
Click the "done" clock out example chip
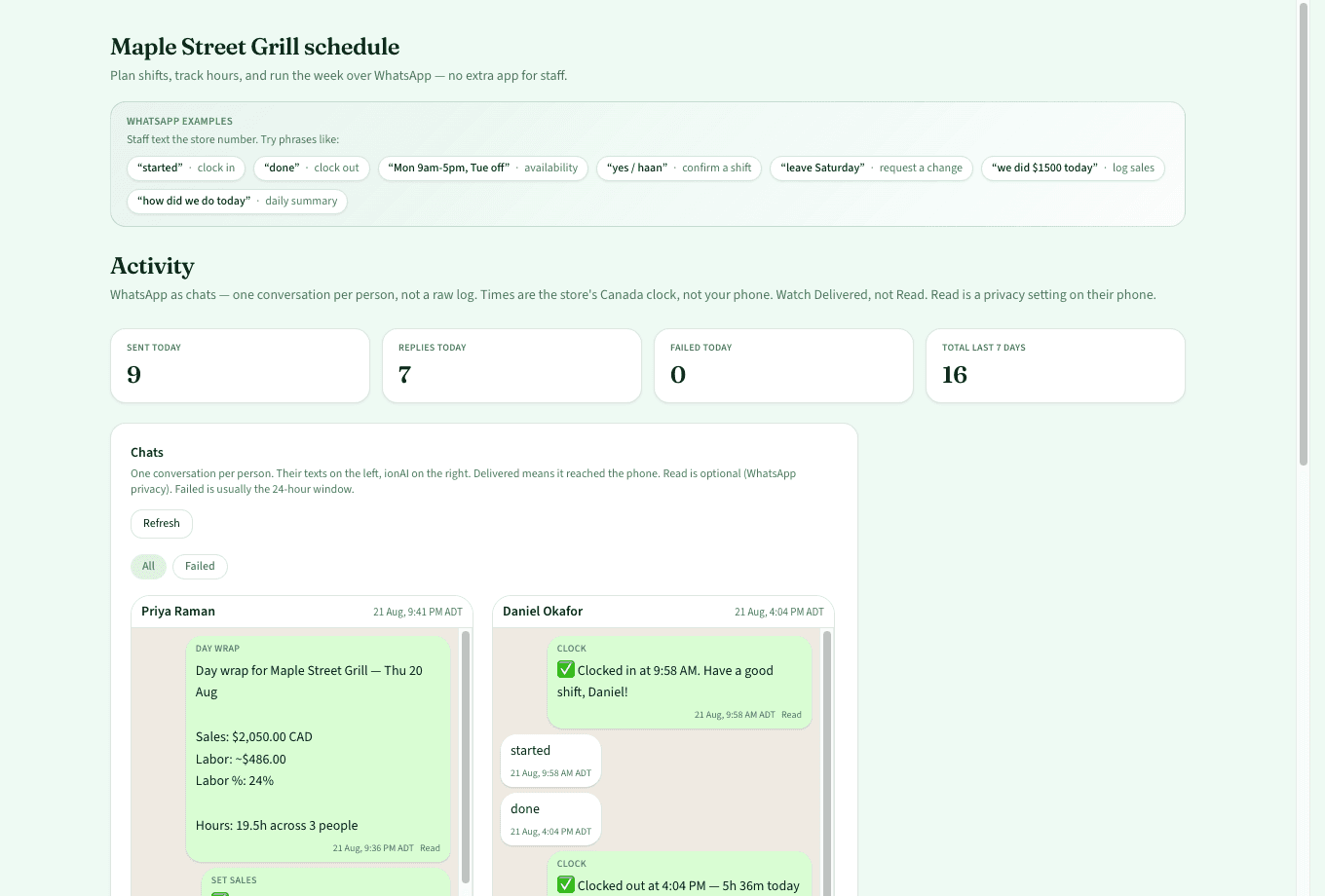[x=312, y=168]
